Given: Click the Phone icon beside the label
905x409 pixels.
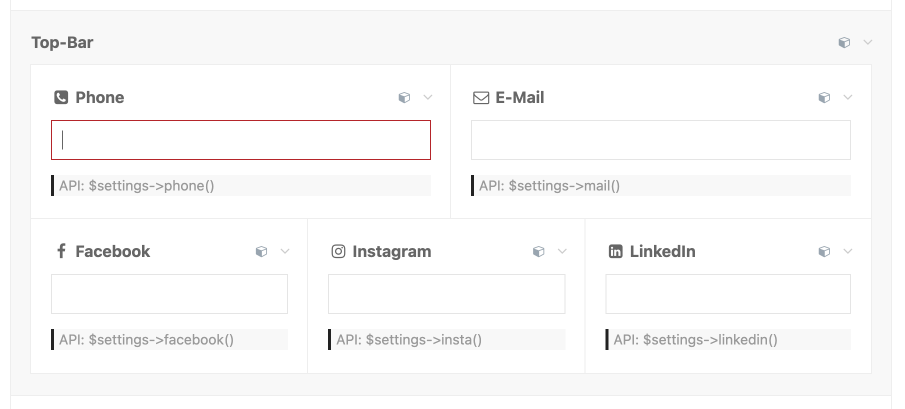Looking at the screenshot, I should click(x=61, y=98).
